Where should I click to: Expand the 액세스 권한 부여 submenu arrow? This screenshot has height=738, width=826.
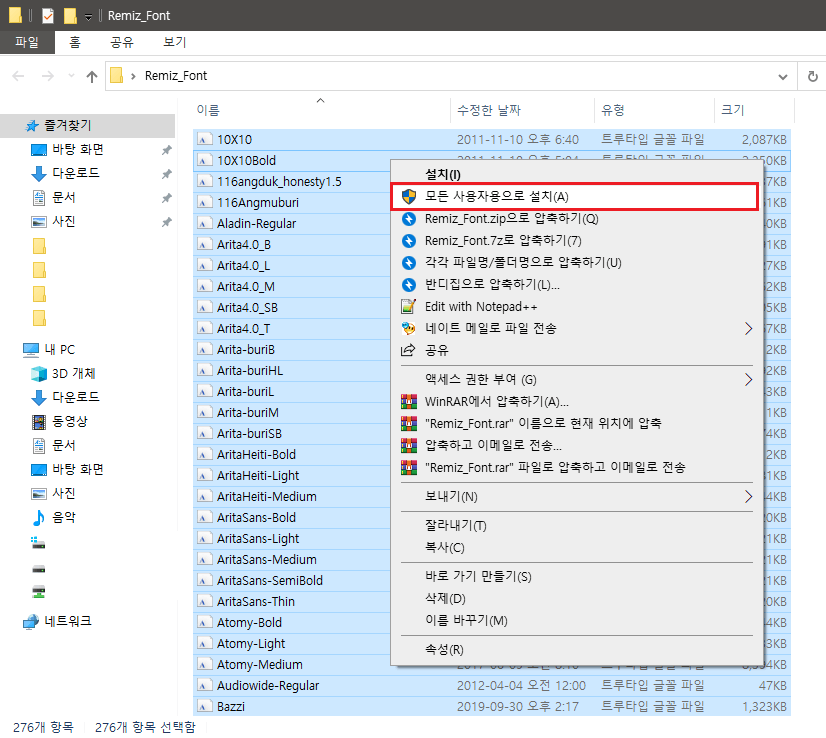748,379
